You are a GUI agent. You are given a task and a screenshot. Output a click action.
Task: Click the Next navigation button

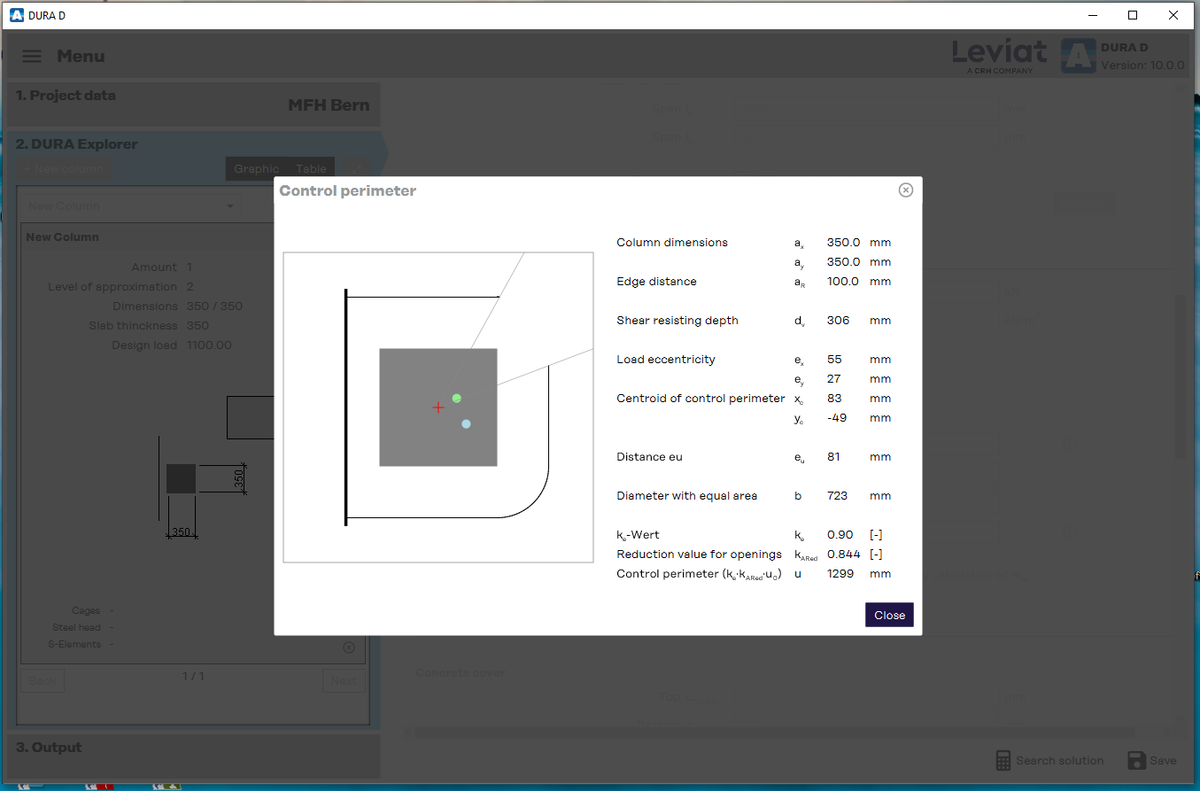(x=344, y=680)
